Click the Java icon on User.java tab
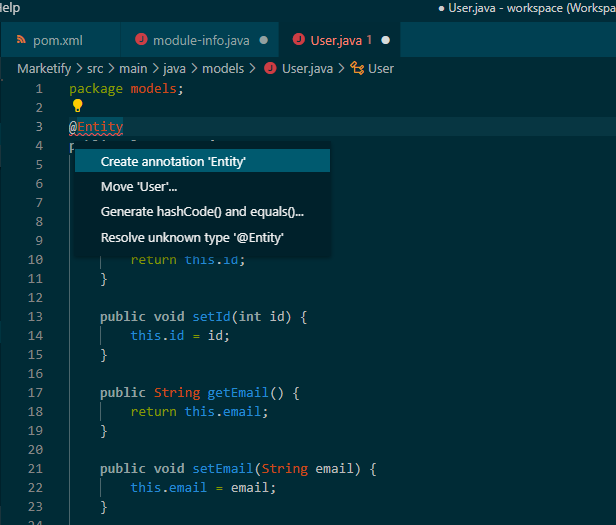The width and height of the screenshot is (616, 525). point(299,39)
